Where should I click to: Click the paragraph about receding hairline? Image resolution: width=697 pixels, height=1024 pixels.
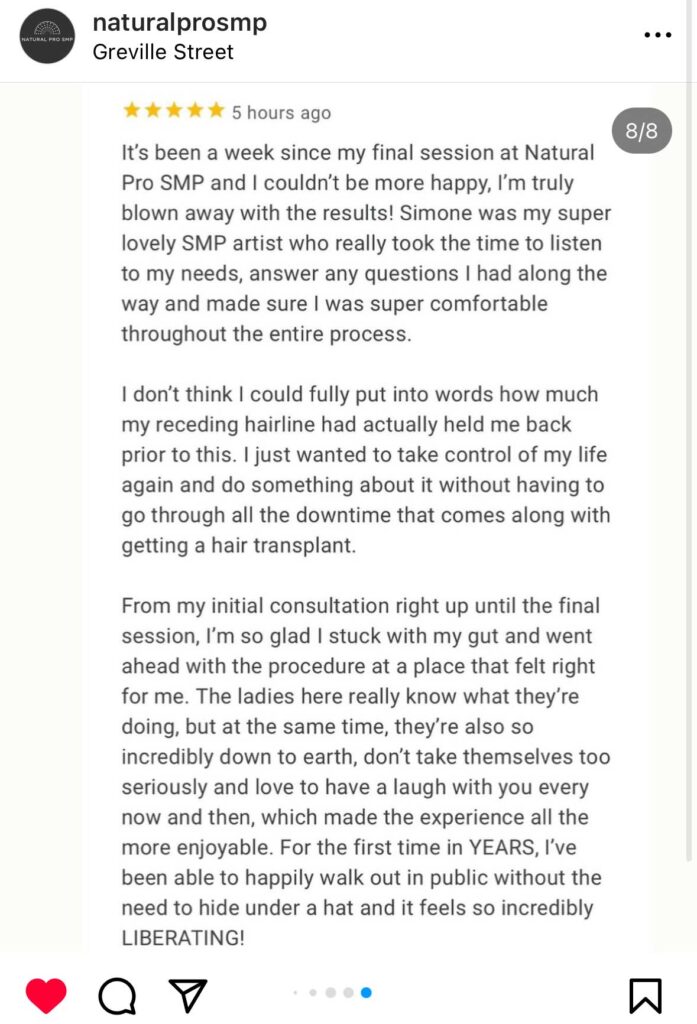(x=366, y=470)
